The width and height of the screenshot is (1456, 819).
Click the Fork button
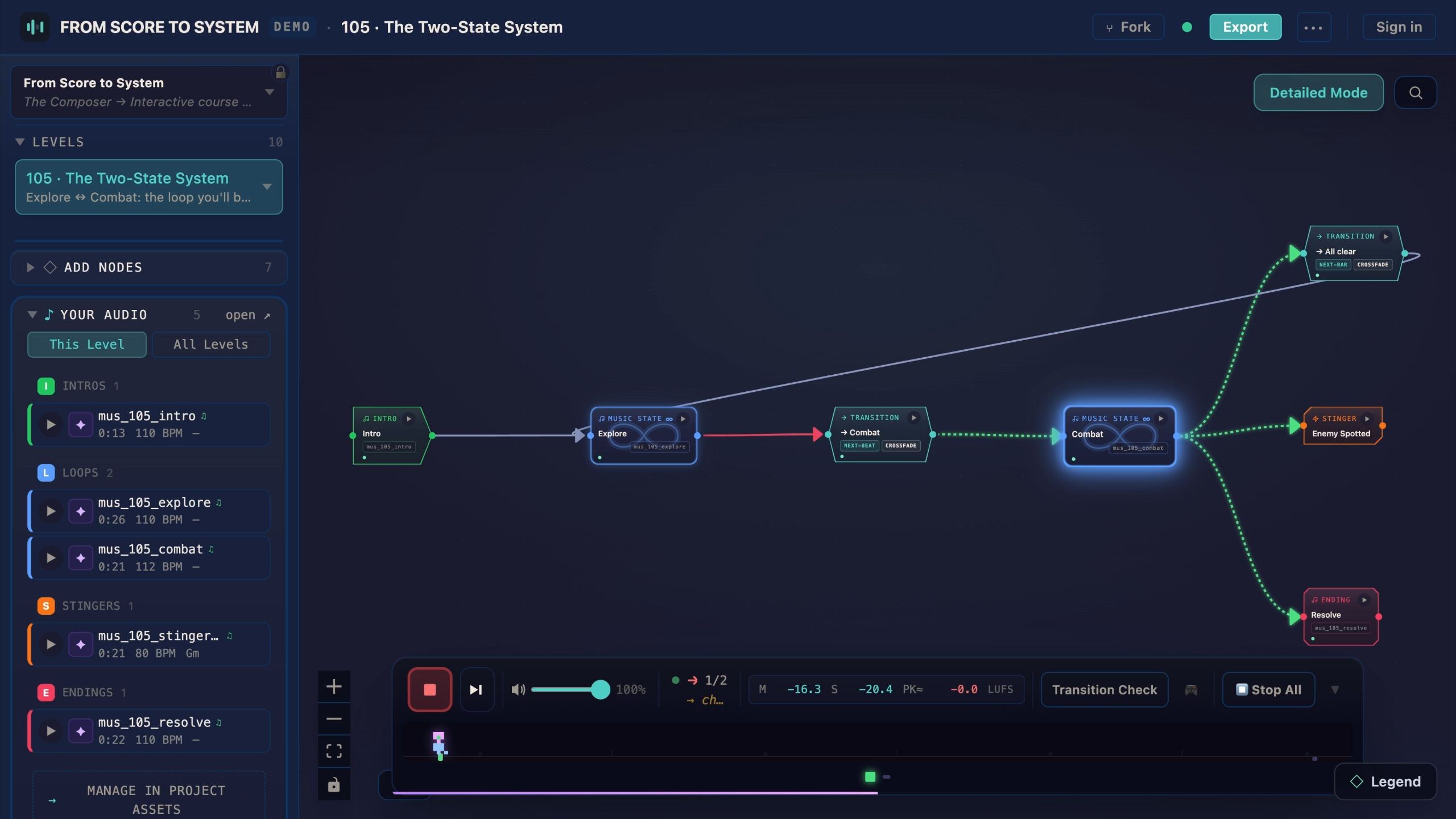click(x=1128, y=27)
